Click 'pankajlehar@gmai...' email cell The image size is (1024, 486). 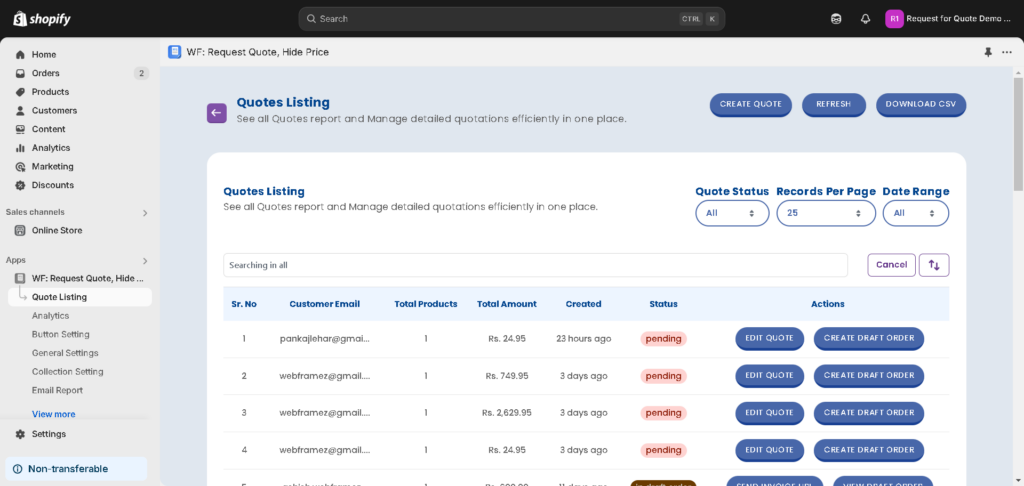click(325, 339)
